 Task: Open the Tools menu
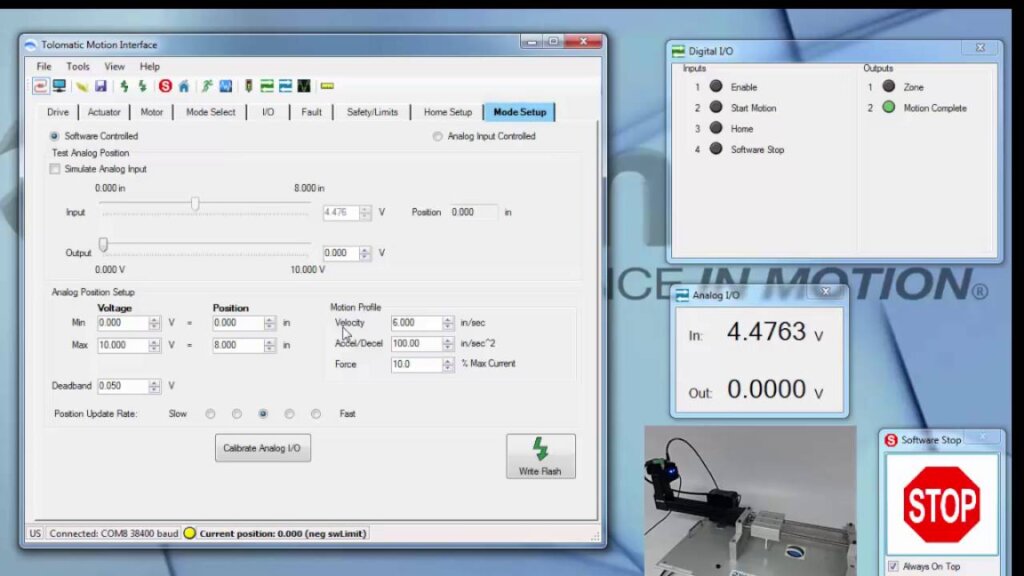click(x=78, y=66)
